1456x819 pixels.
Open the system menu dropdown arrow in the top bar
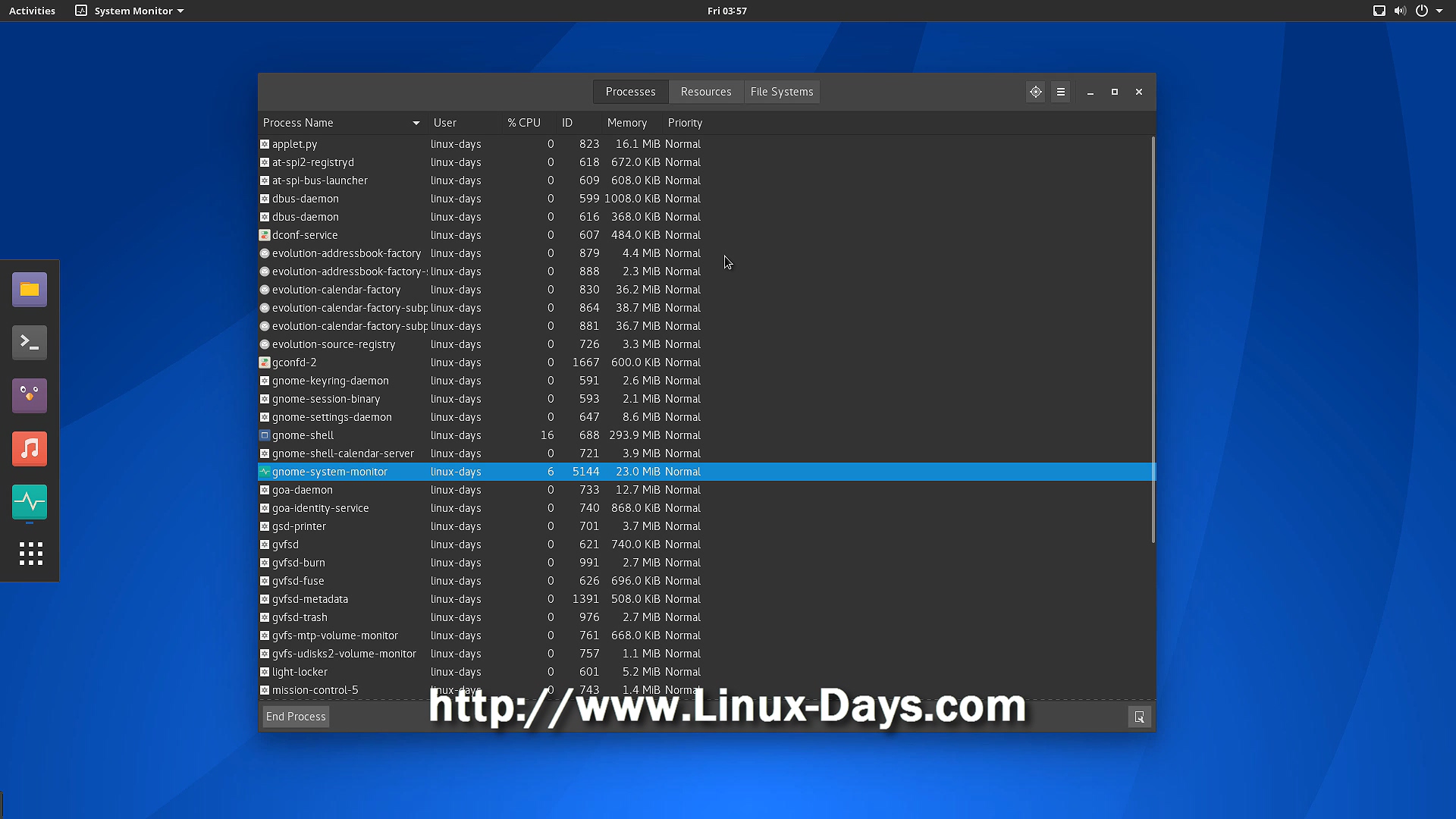pos(1439,11)
